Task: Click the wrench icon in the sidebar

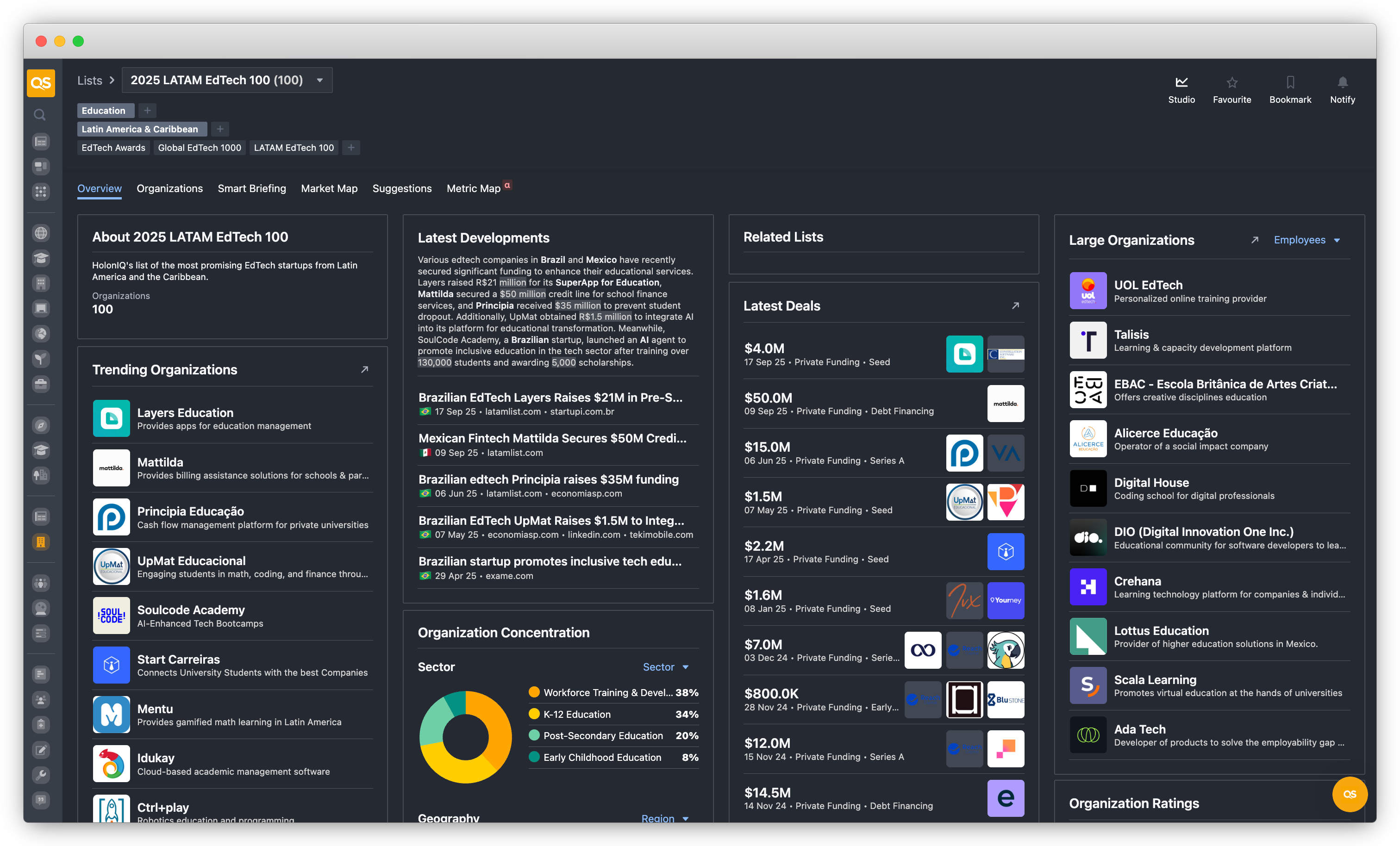Action: pyautogui.click(x=41, y=774)
